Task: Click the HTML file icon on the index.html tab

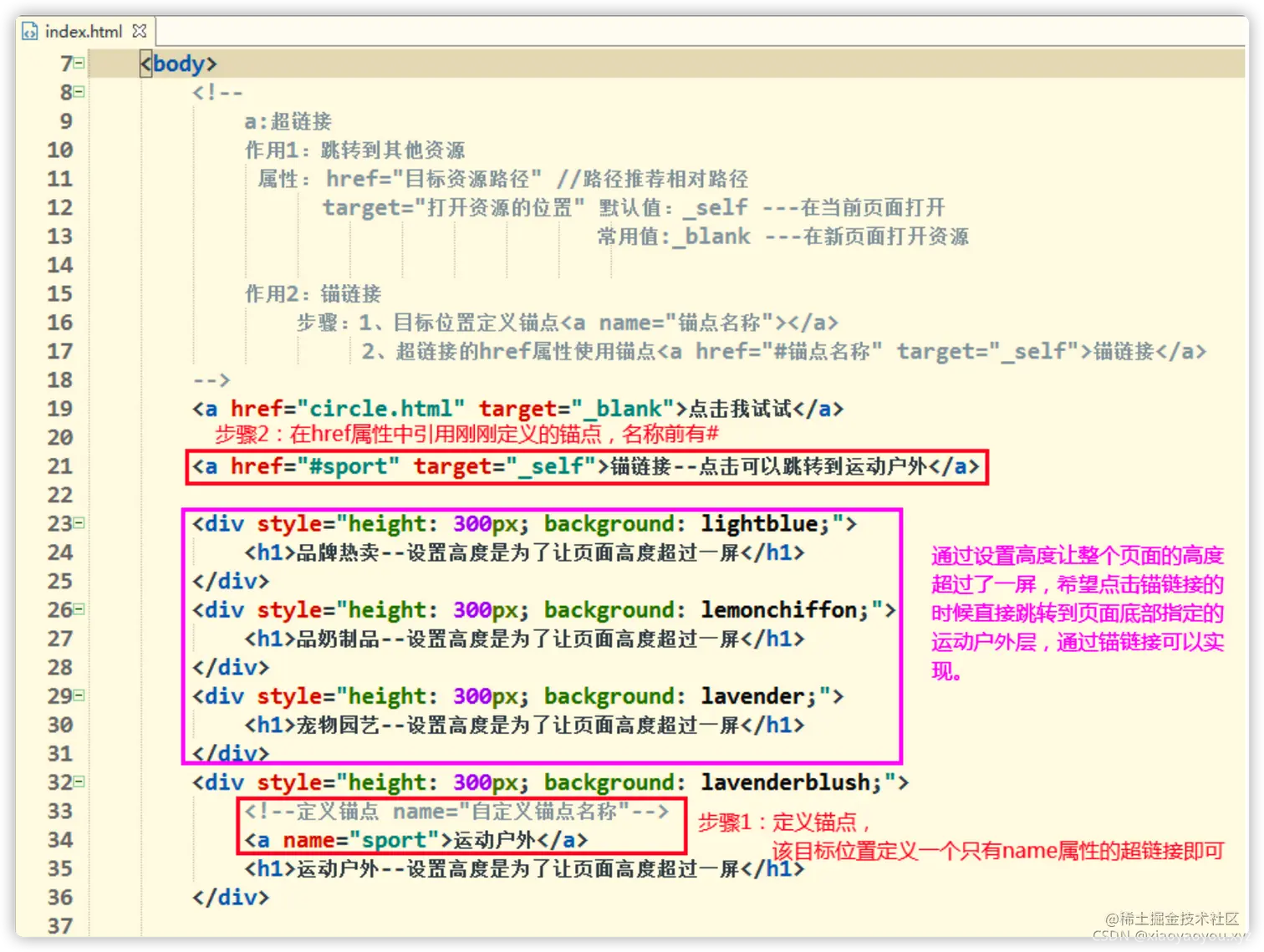Action: pyautogui.click(x=30, y=31)
